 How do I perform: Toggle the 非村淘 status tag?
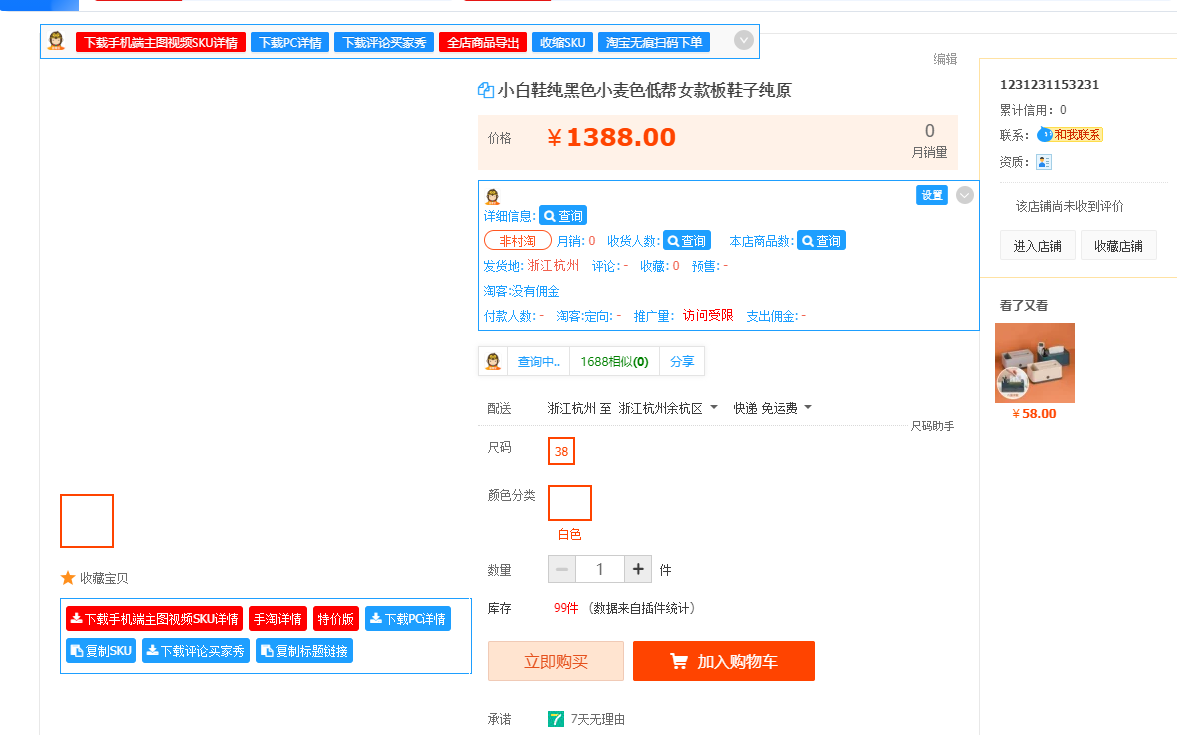pyautogui.click(x=517, y=240)
